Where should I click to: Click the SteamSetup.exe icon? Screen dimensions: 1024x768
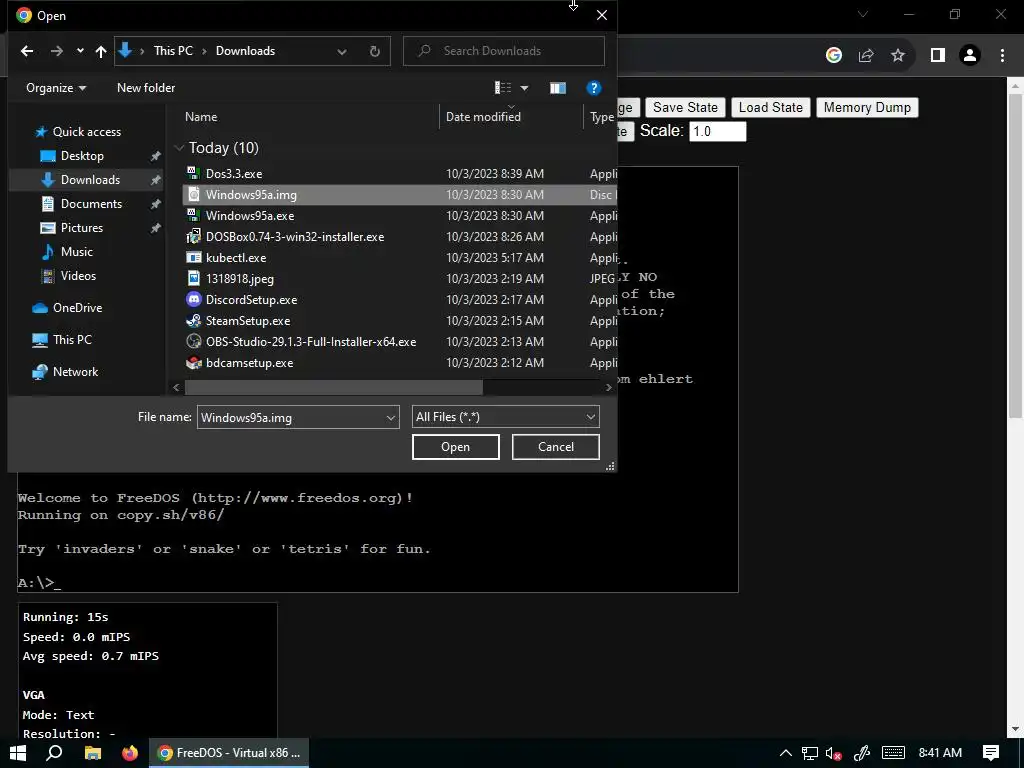[x=194, y=321]
